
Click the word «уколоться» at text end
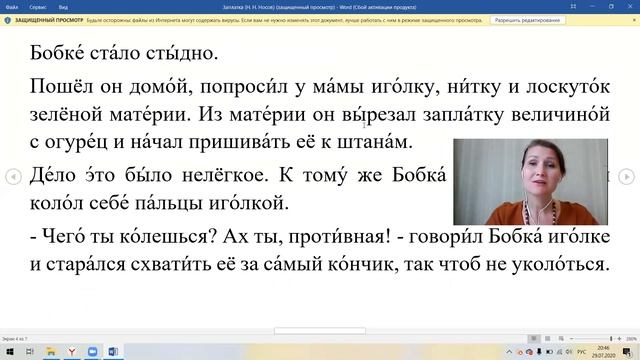561,264
